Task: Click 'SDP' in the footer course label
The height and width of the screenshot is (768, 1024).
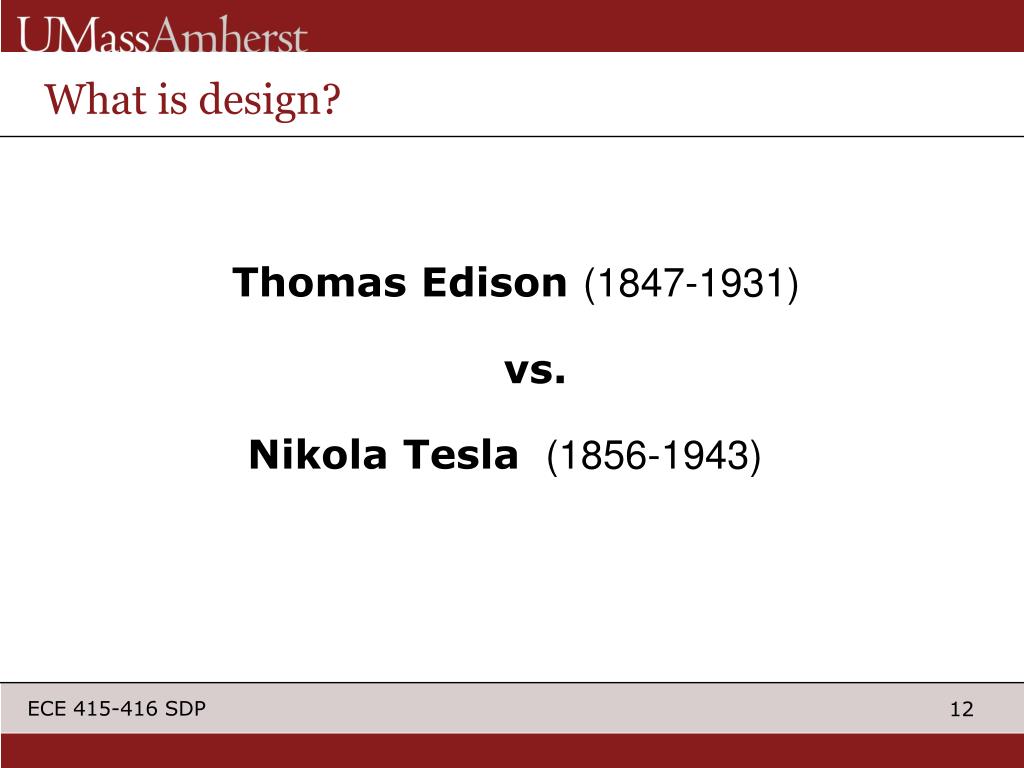Action: [x=185, y=708]
